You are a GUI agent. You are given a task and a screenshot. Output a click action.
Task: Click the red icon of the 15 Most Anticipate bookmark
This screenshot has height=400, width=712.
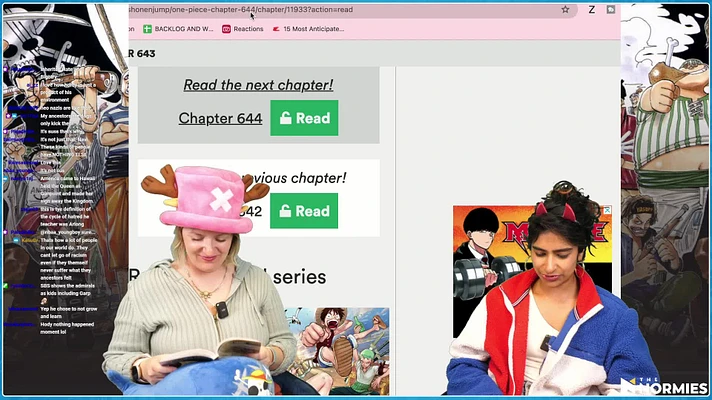pos(276,29)
